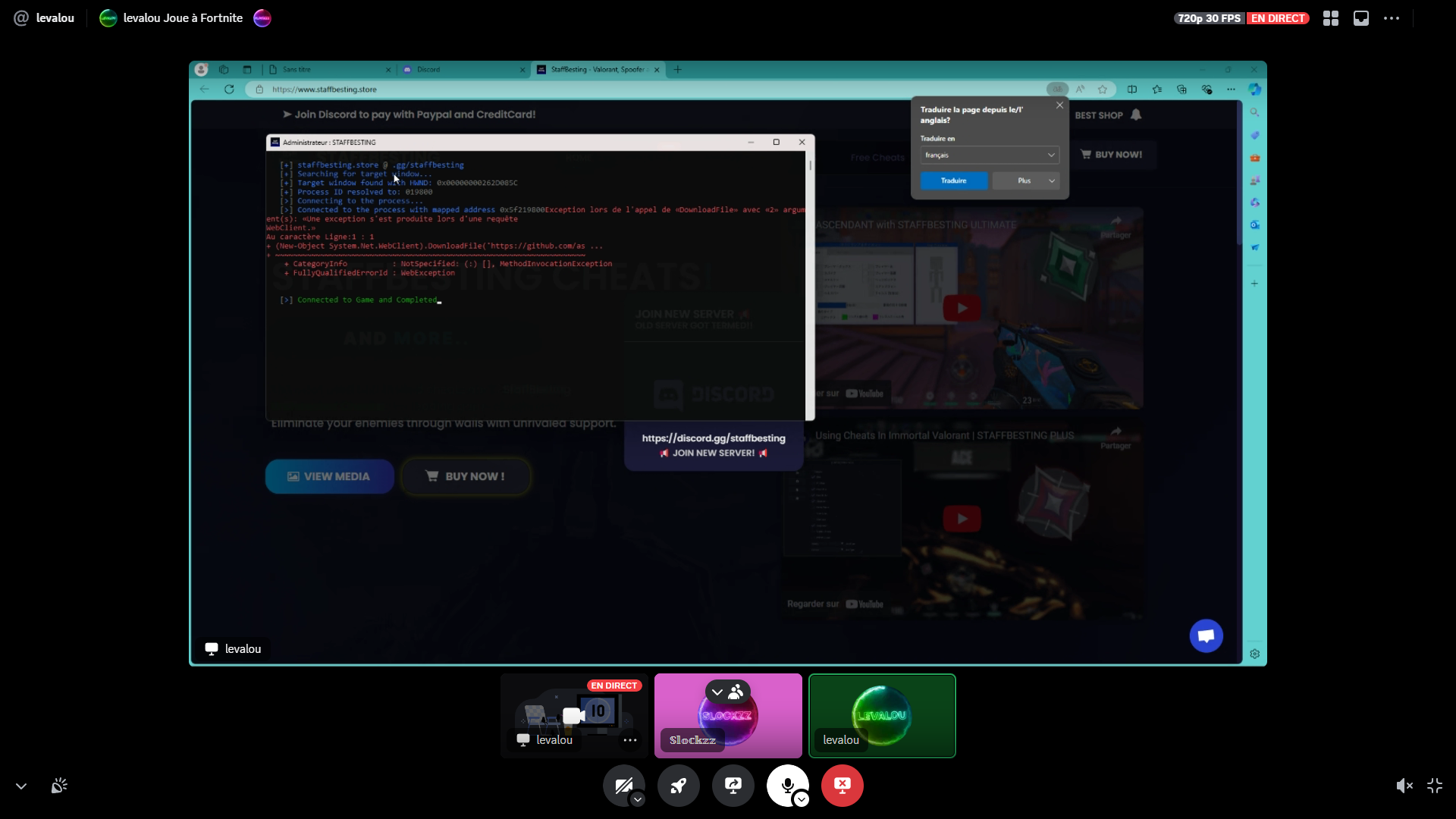Collapse the call panel with bottom-left chevron

21,786
